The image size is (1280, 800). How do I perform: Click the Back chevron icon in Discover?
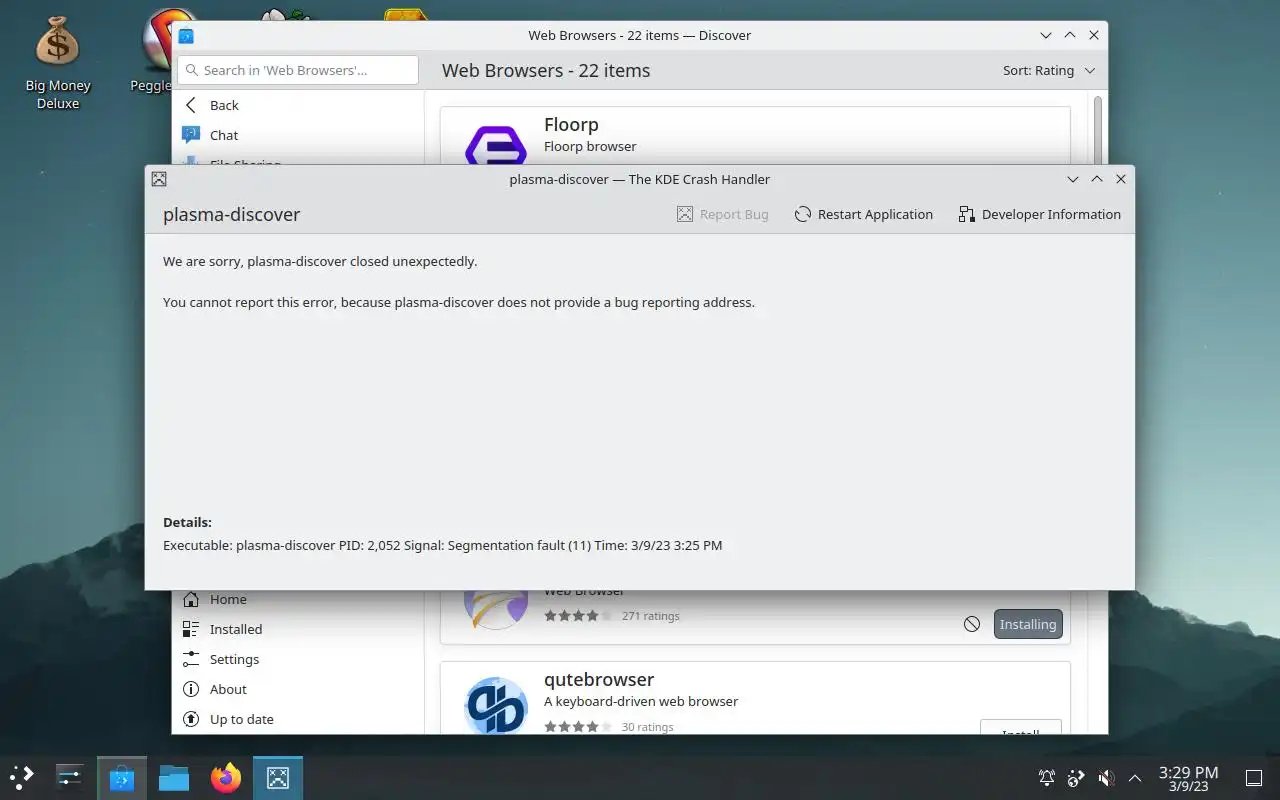coord(191,105)
